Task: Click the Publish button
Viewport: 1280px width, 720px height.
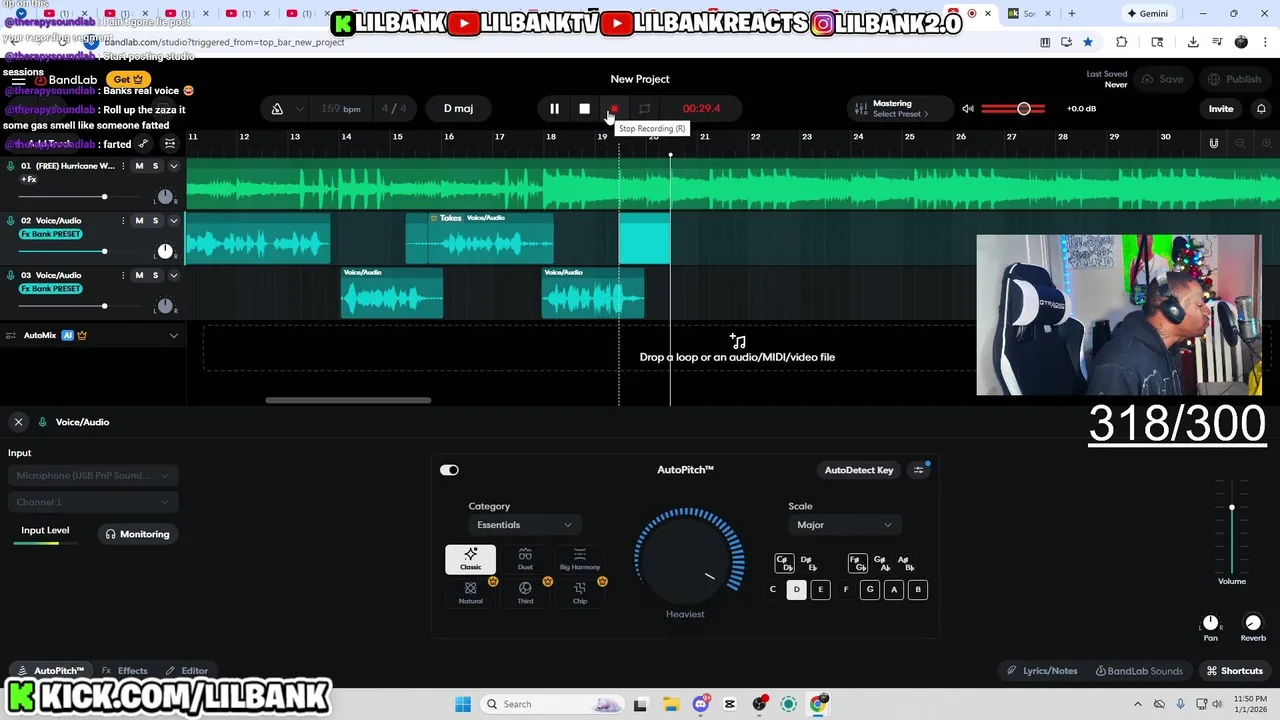Action: [x=1234, y=79]
